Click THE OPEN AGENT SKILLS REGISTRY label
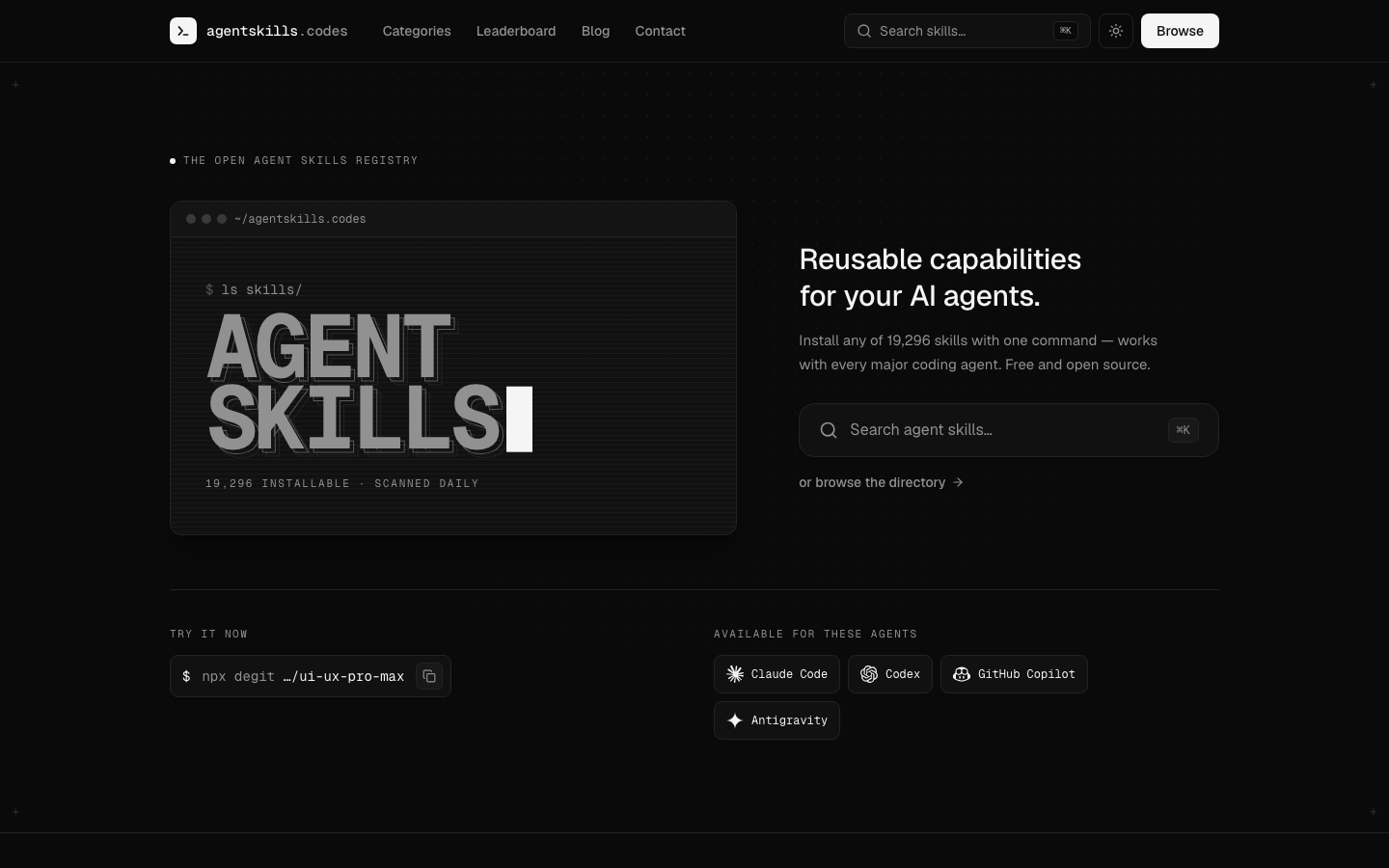This screenshot has width=1389, height=868. (301, 160)
